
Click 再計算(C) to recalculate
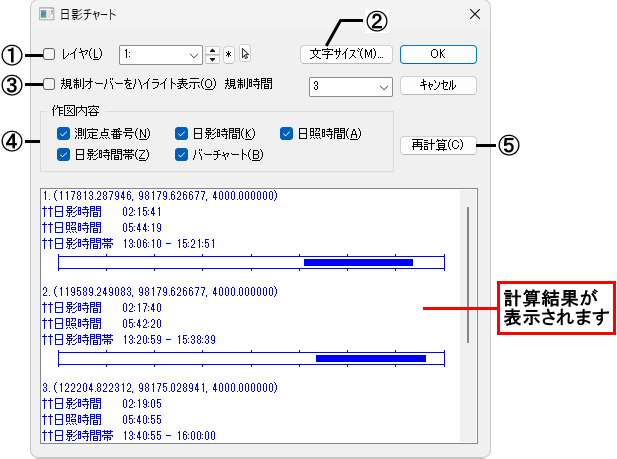(x=438, y=145)
